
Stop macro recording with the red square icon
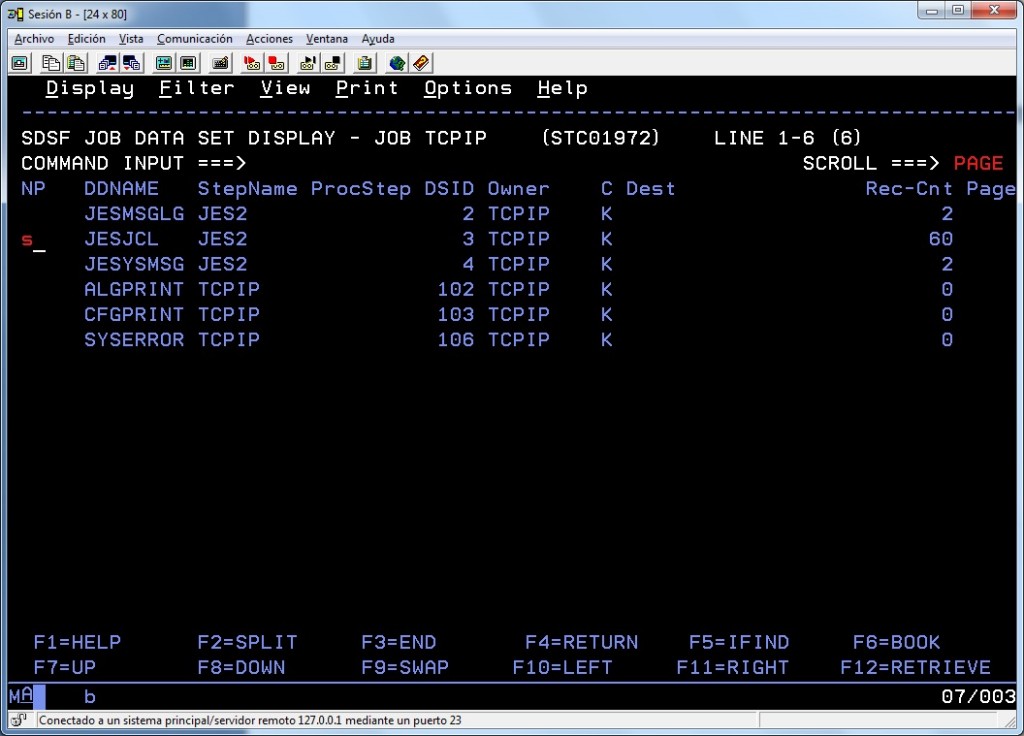276,63
